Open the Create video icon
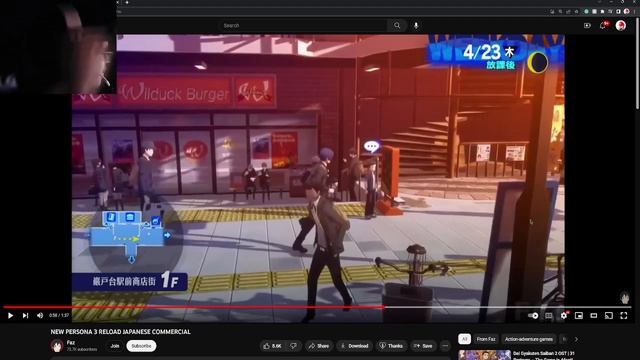Screen dimensions: 640x360 point(587,25)
